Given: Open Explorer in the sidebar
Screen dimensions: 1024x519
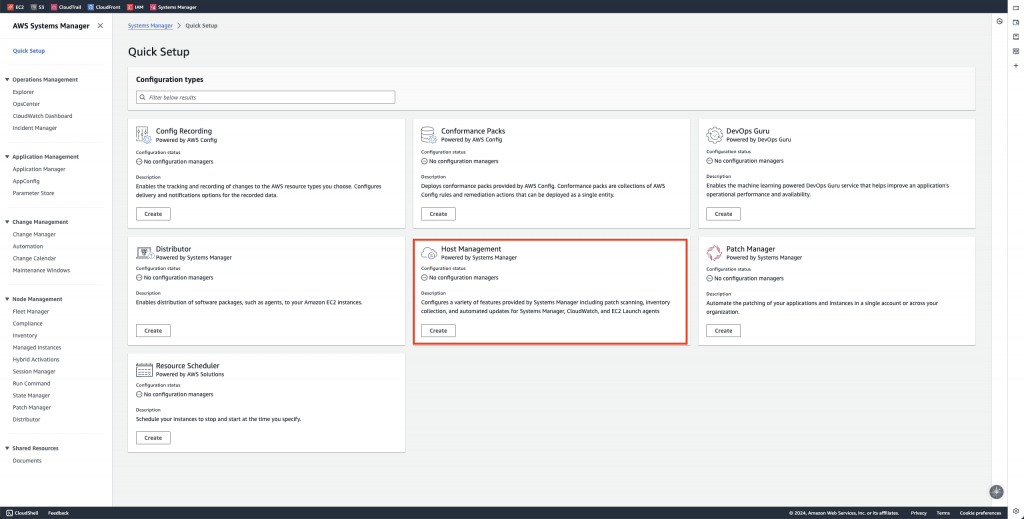Looking at the screenshot, I should (23, 92).
